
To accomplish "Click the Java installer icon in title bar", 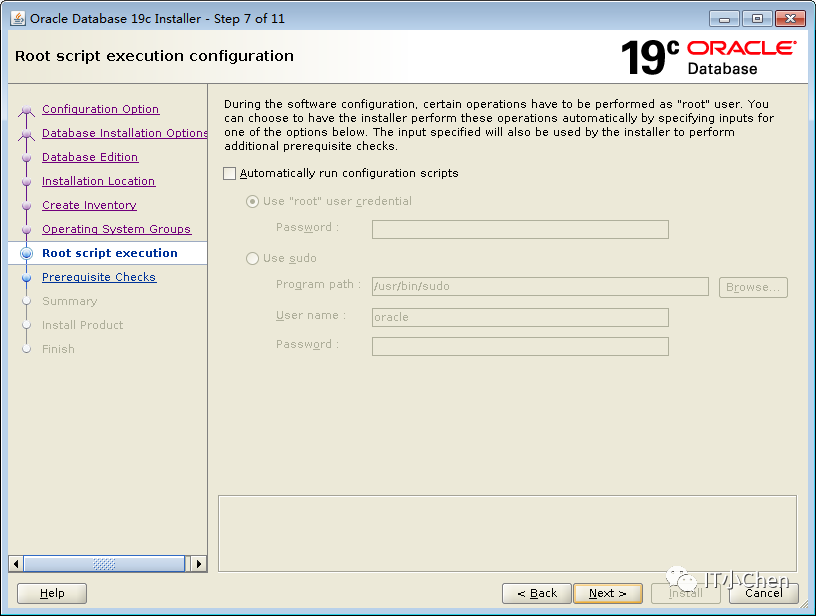I will pyautogui.click(x=18, y=18).
